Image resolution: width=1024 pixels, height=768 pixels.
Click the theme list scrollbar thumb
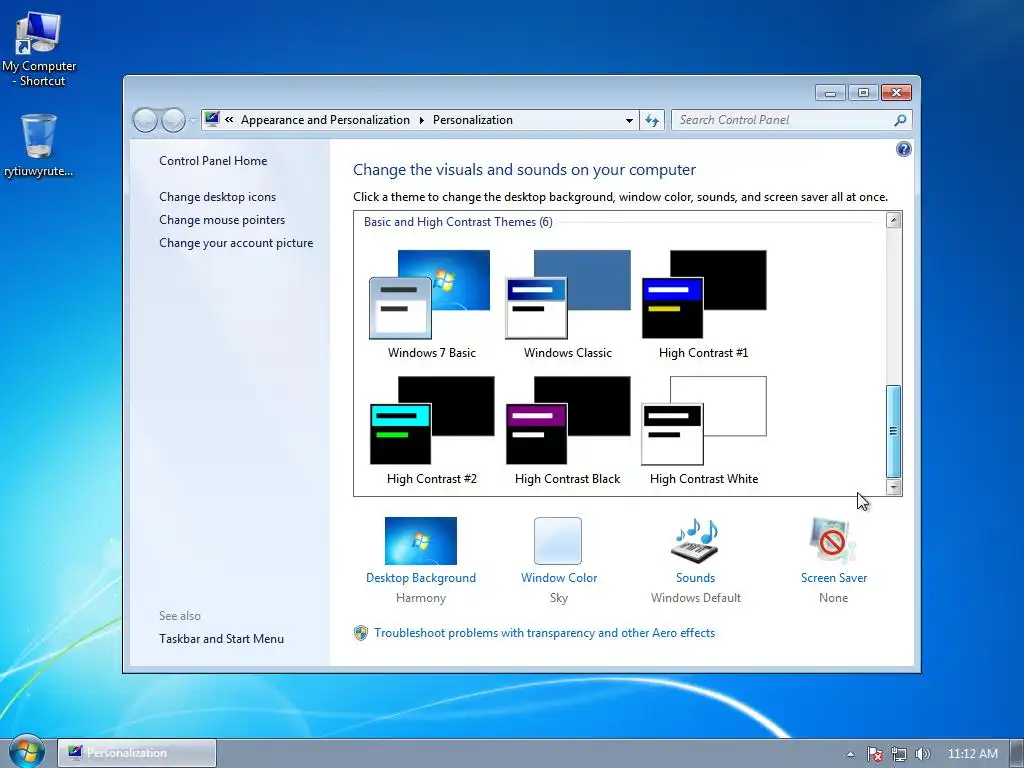[893, 431]
